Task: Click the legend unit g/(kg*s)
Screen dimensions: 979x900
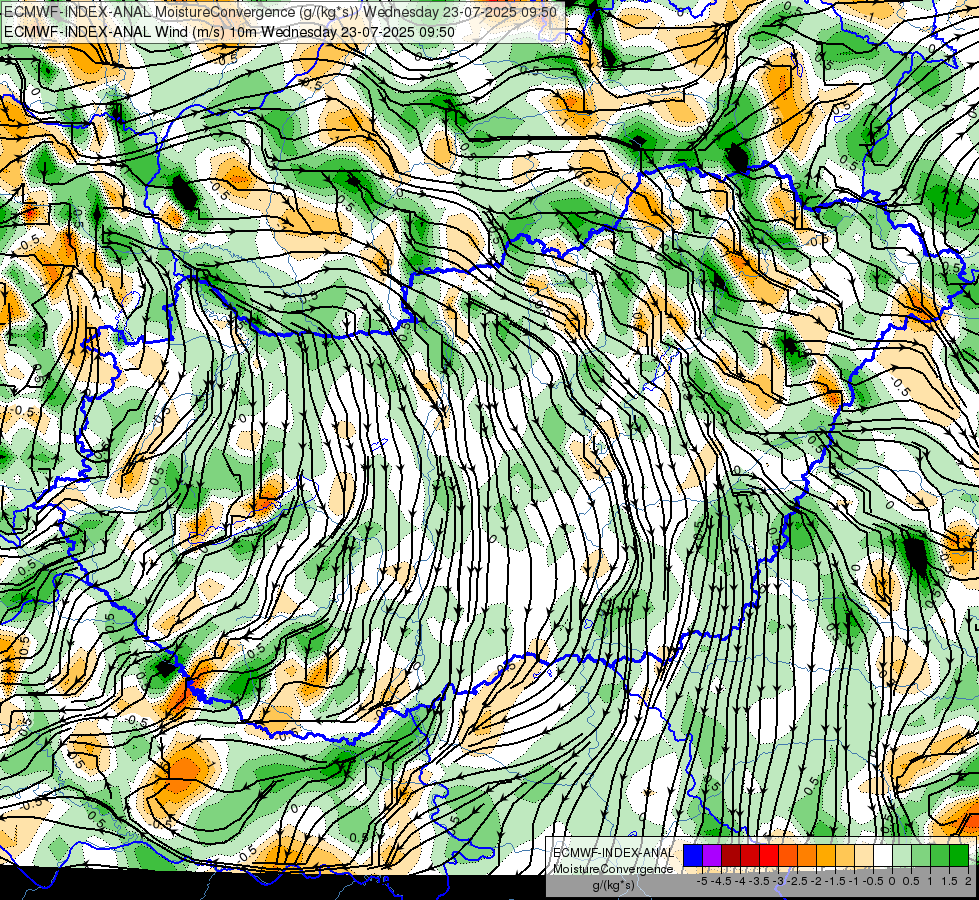Action: click(x=613, y=885)
